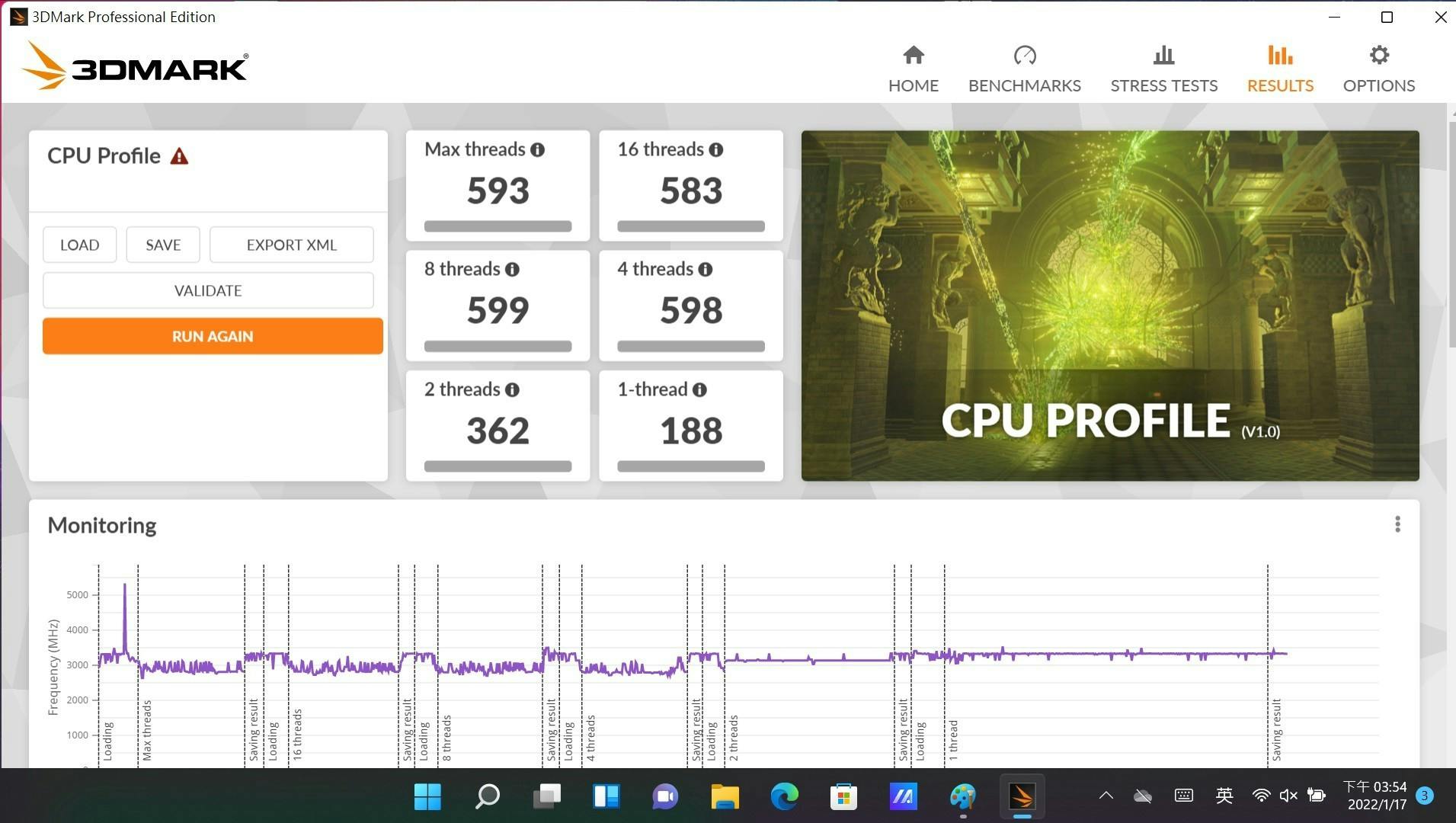Screen dimensions: 1456x823
Task: Open the clock and date 2022/1/17
Action: [x=1374, y=796]
